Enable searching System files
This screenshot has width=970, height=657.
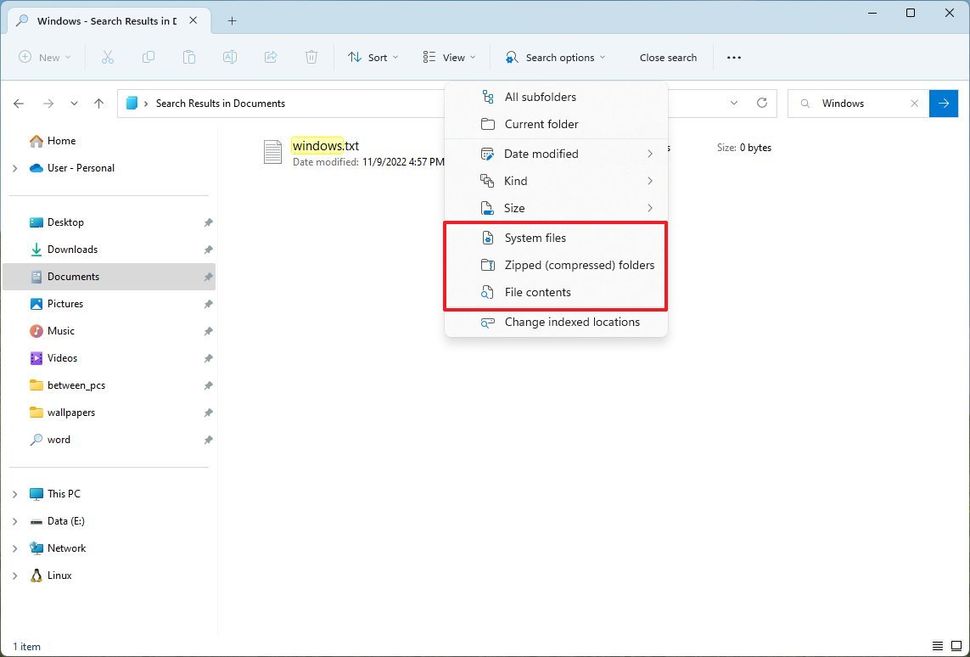(535, 238)
